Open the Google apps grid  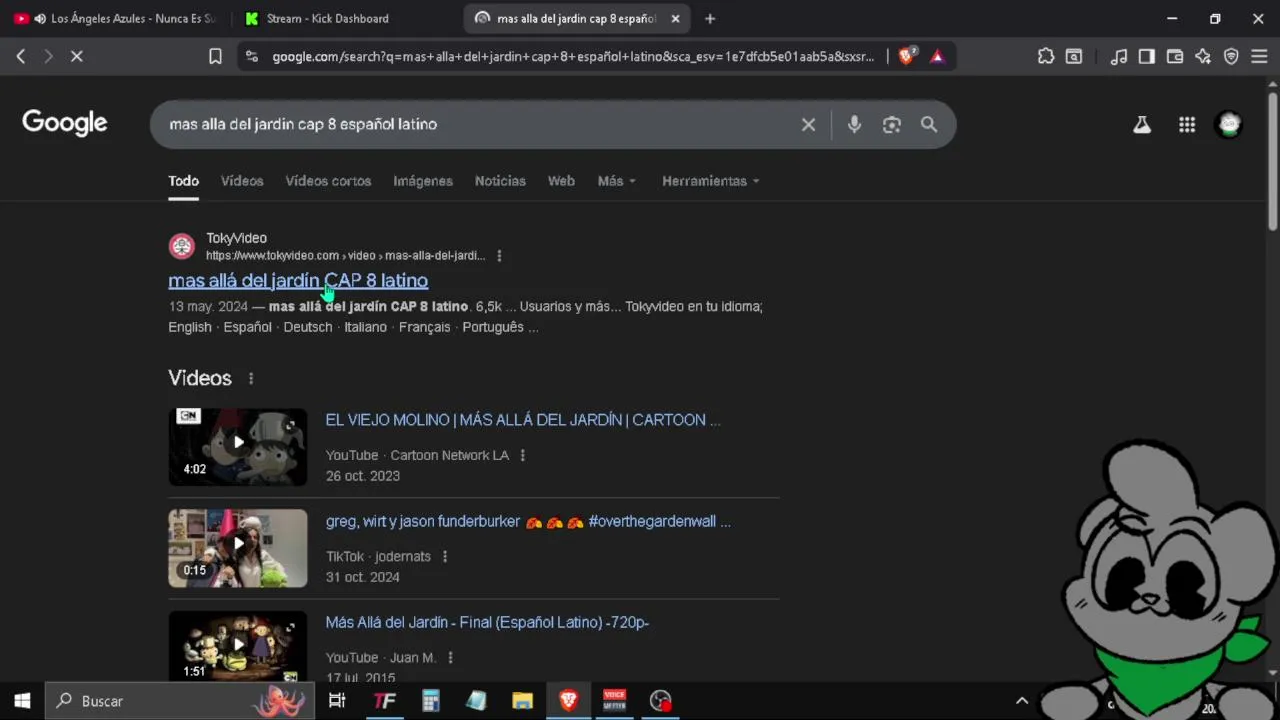coord(1187,125)
